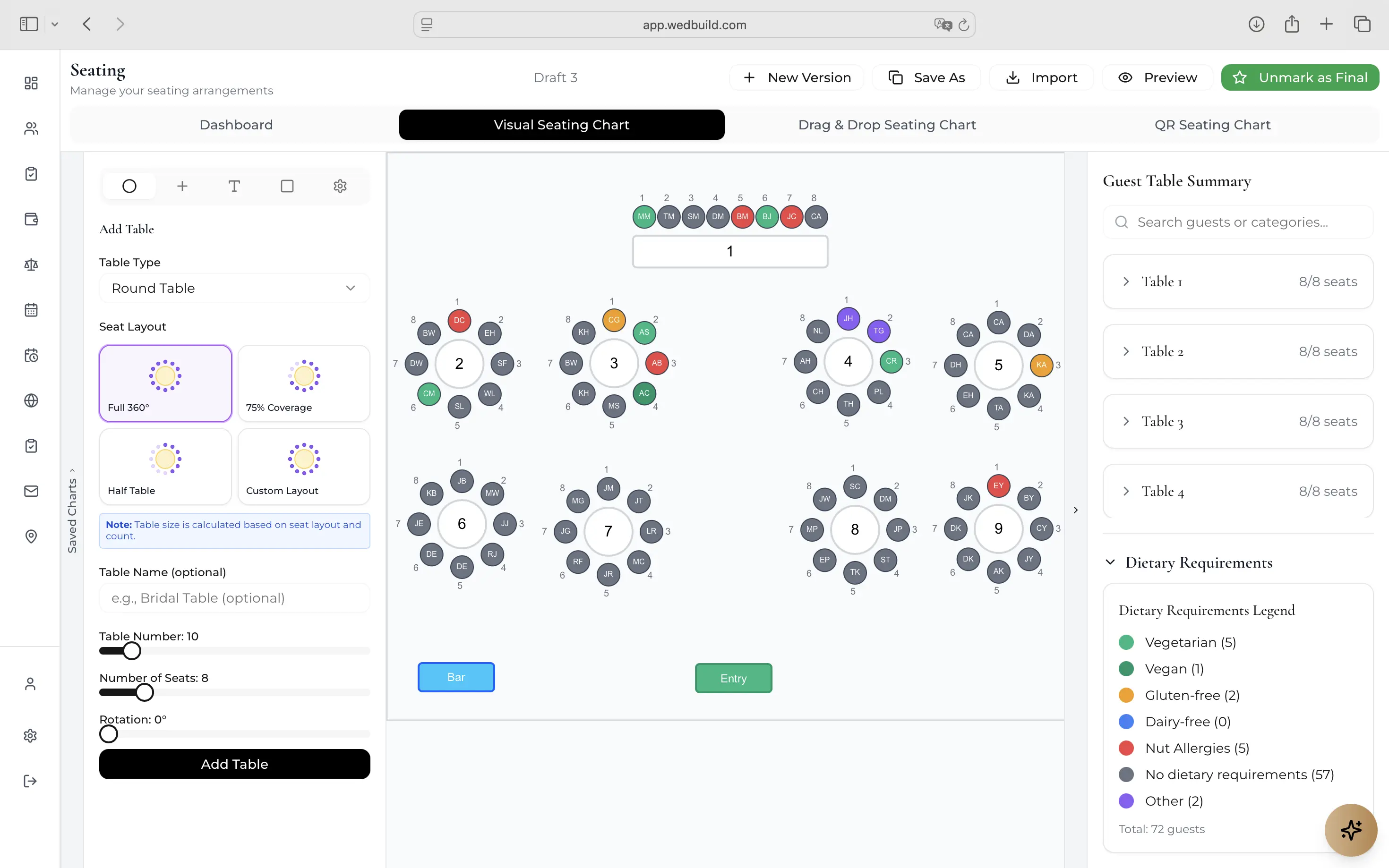This screenshot has height=868, width=1389.
Task: Open the balance scale icon in sidebar
Action: click(x=31, y=264)
